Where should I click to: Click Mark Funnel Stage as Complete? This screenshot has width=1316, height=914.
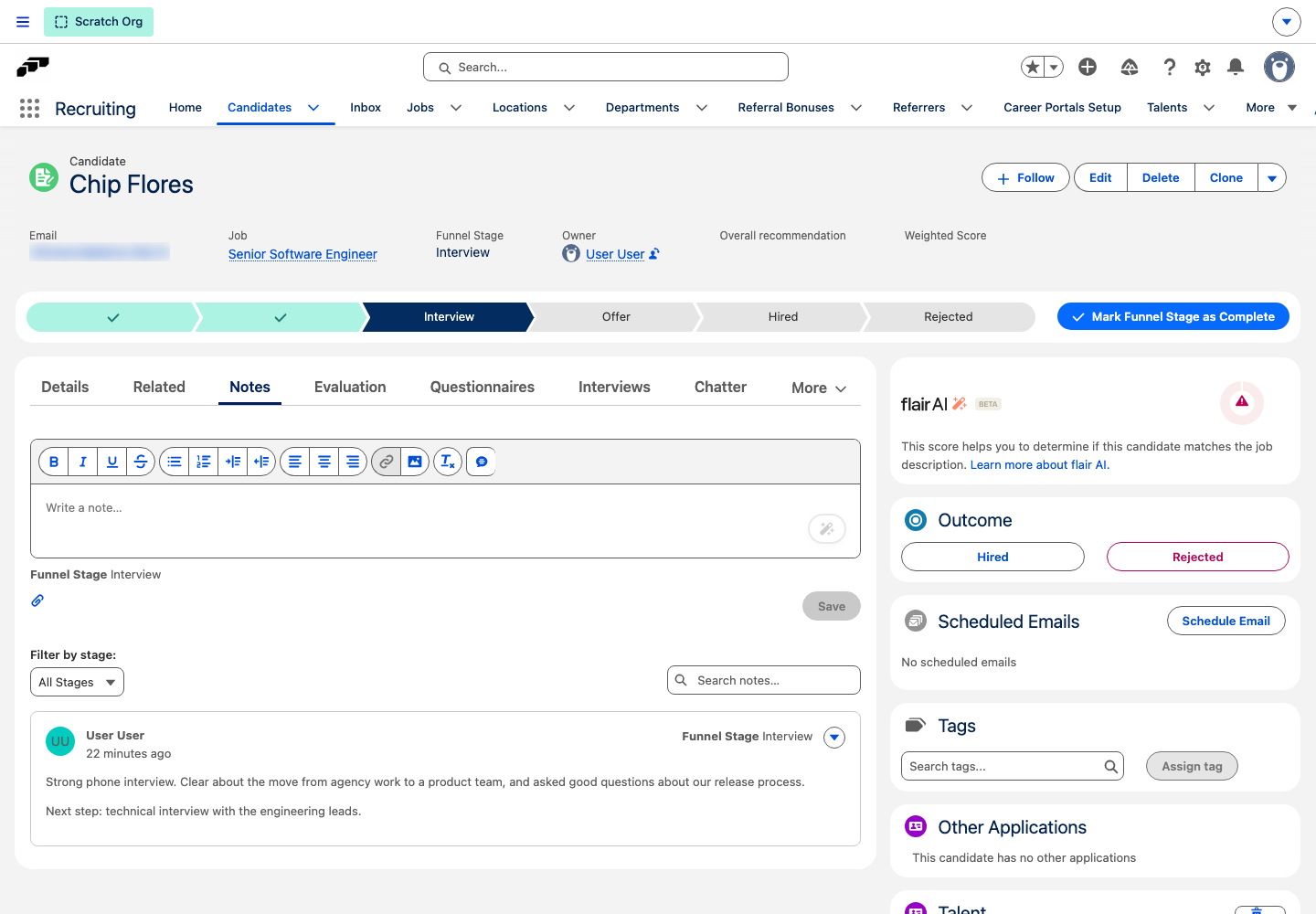1173,317
